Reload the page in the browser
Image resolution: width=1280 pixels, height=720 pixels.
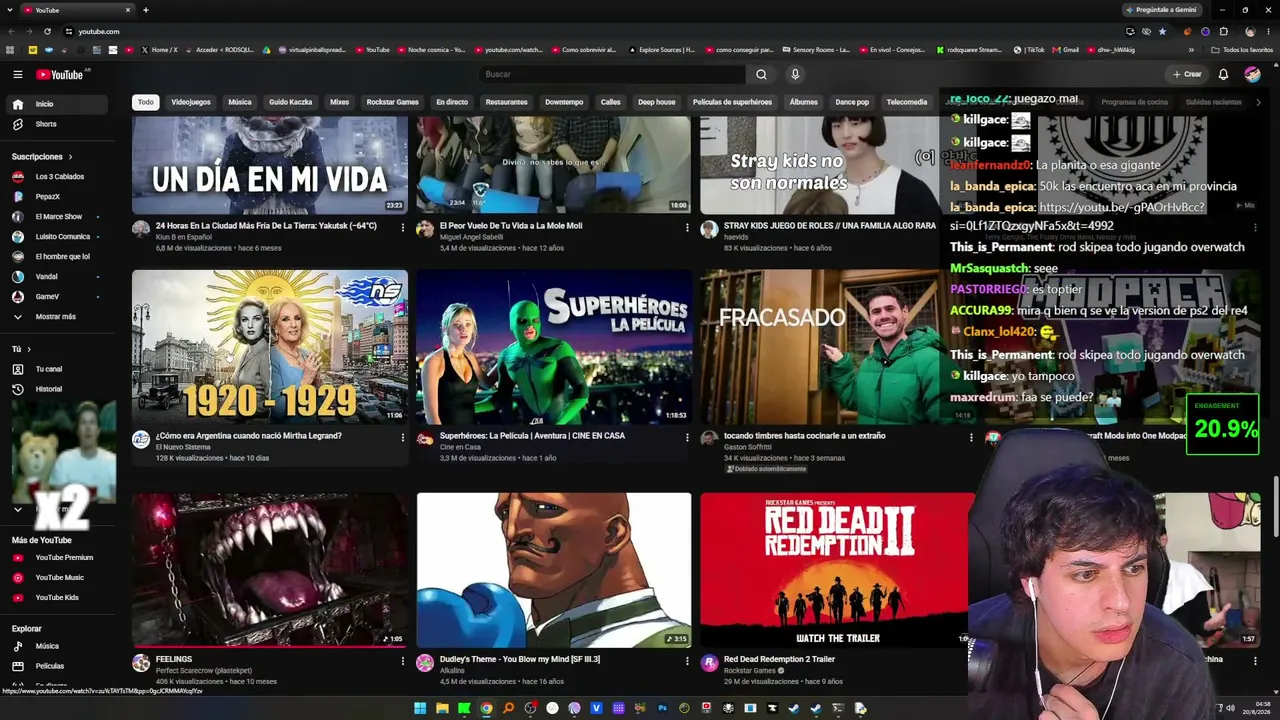coord(47,31)
